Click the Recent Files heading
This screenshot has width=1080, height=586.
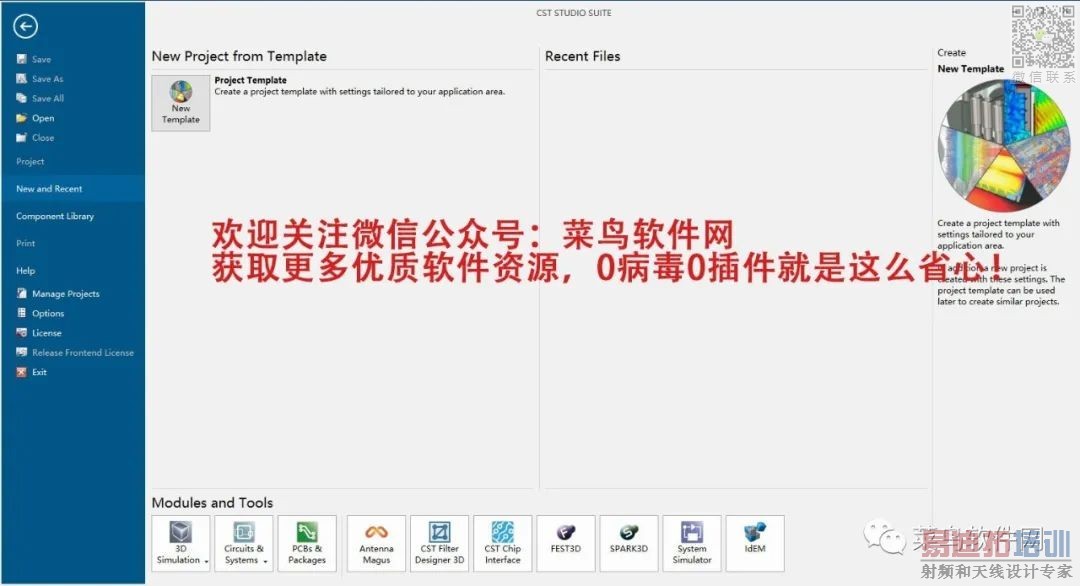pyautogui.click(x=582, y=56)
